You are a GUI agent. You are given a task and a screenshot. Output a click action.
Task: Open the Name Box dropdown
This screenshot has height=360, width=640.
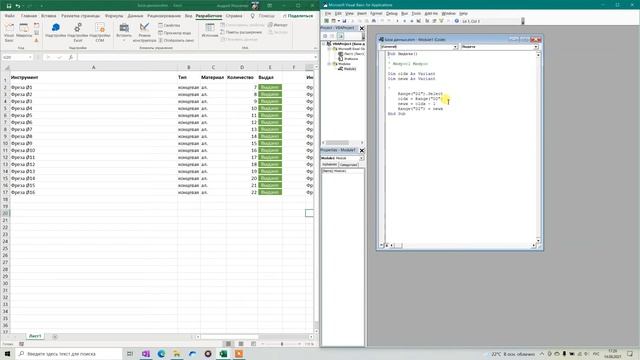click(x=30, y=57)
